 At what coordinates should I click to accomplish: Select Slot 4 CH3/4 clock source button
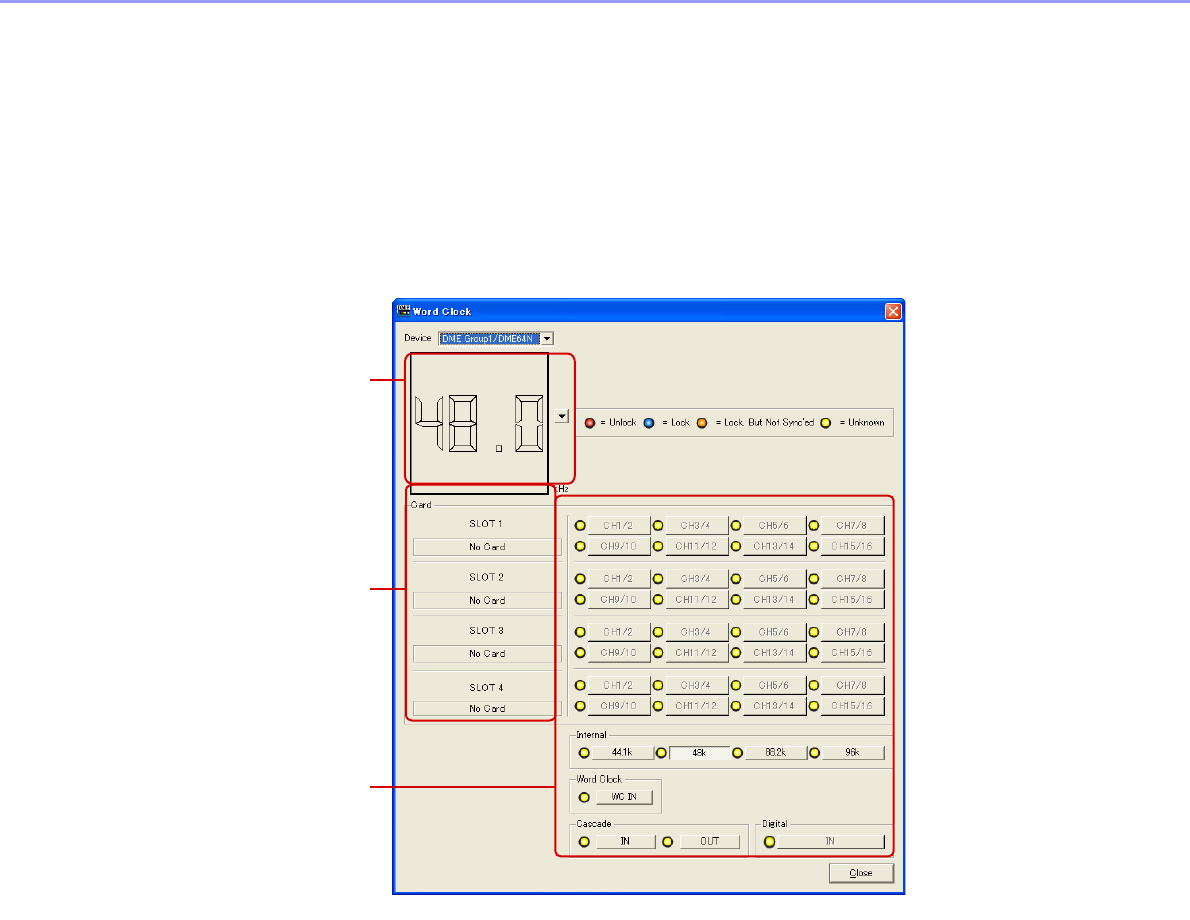pyautogui.click(x=696, y=685)
